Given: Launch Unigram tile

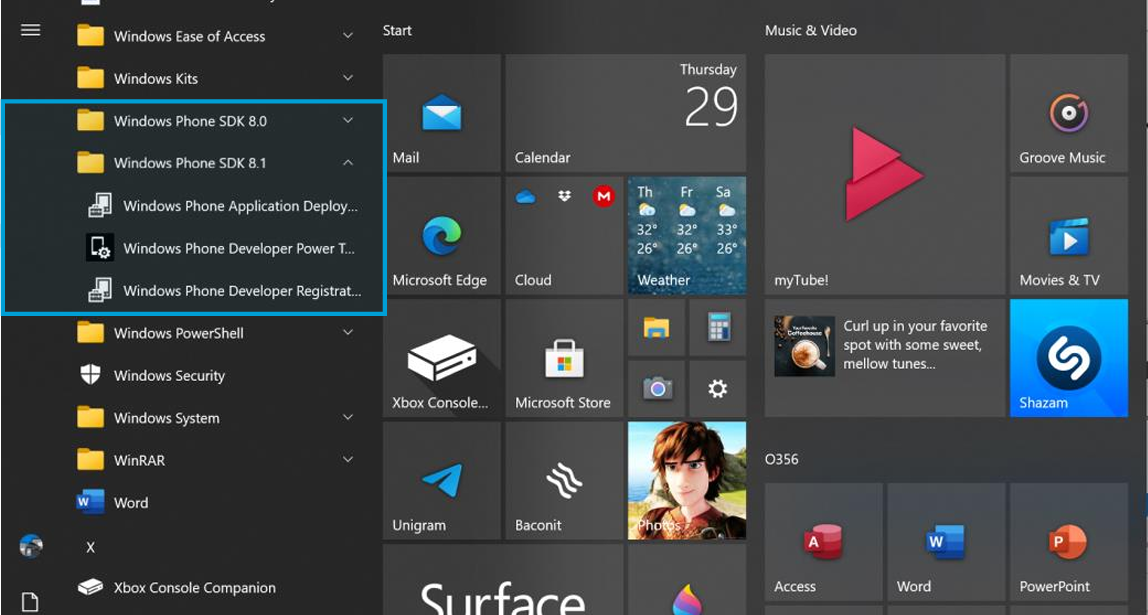Looking at the screenshot, I should click(x=441, y=481).
